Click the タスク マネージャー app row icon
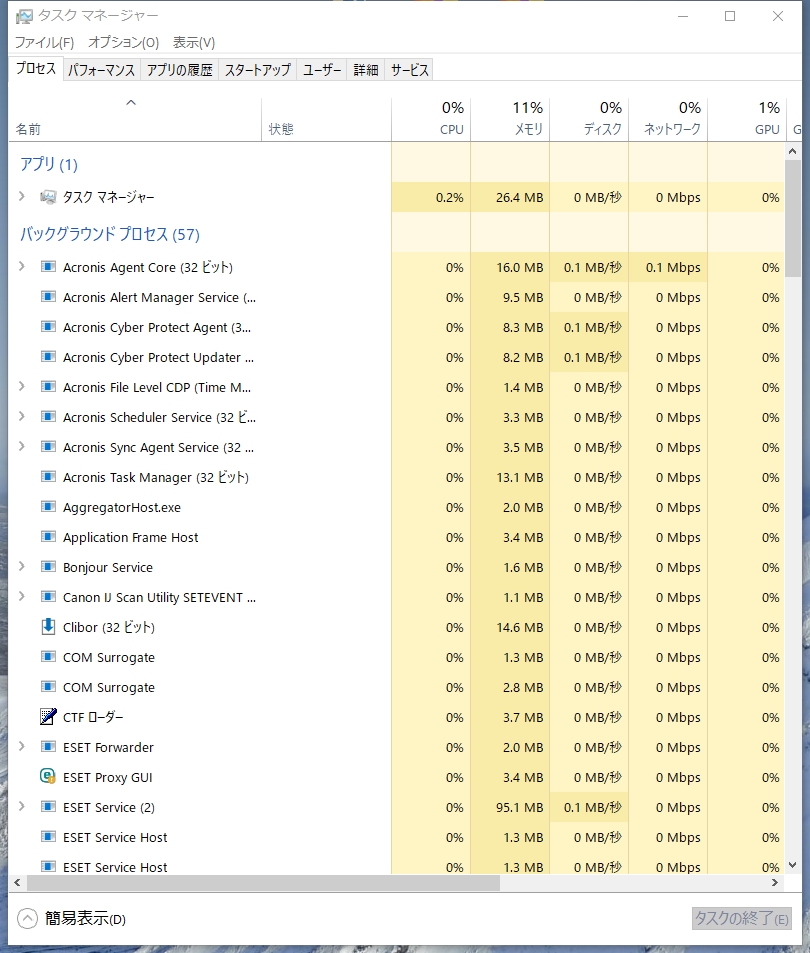The width and height of the screenshot is (810, 953). click(48, 197)
